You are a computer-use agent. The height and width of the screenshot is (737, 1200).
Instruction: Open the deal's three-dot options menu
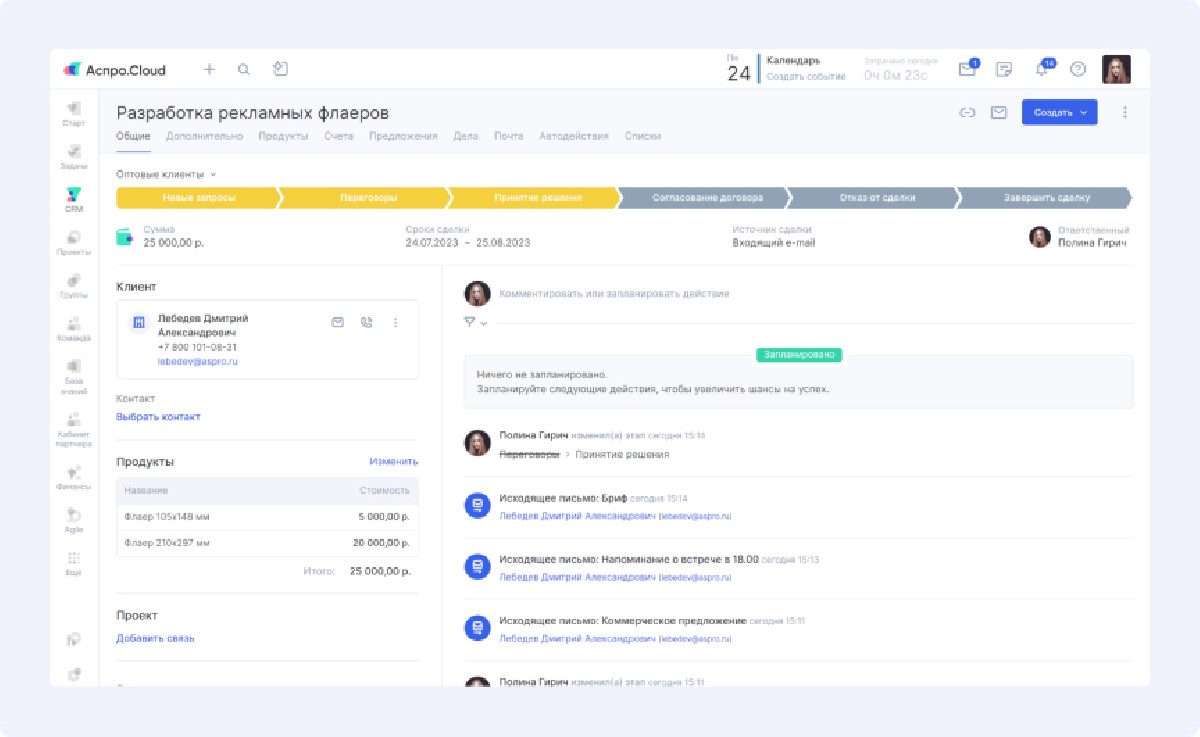point(1125,113)
